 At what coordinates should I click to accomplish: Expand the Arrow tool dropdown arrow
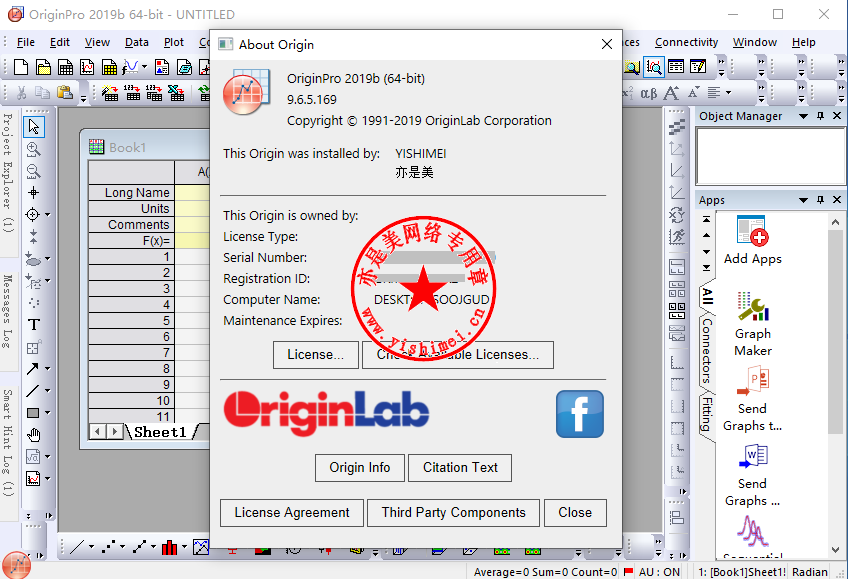(x=48, y=369)
